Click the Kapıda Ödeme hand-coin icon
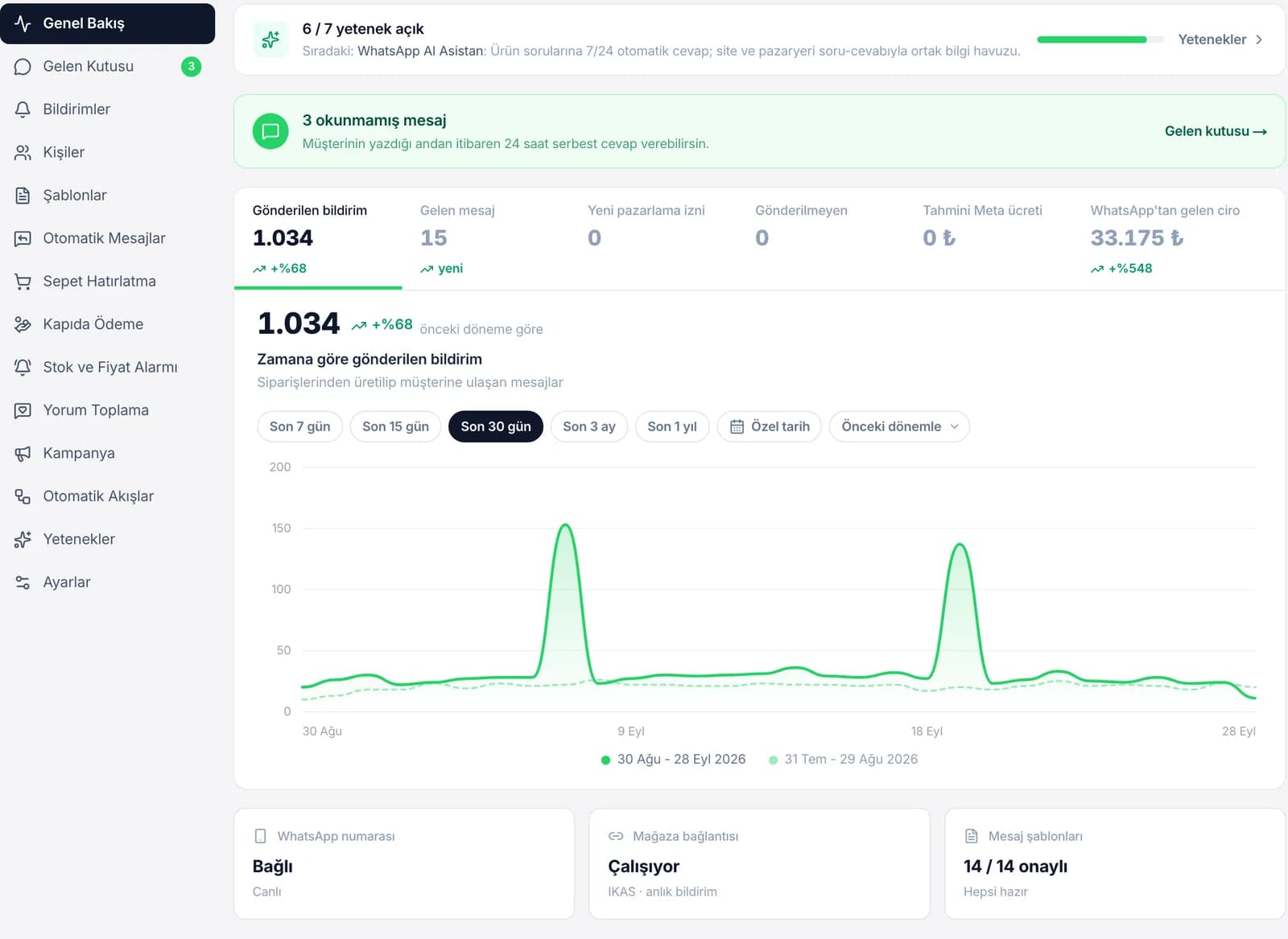Viewport: 1288px width, 939px height. (x=23, y=324)
